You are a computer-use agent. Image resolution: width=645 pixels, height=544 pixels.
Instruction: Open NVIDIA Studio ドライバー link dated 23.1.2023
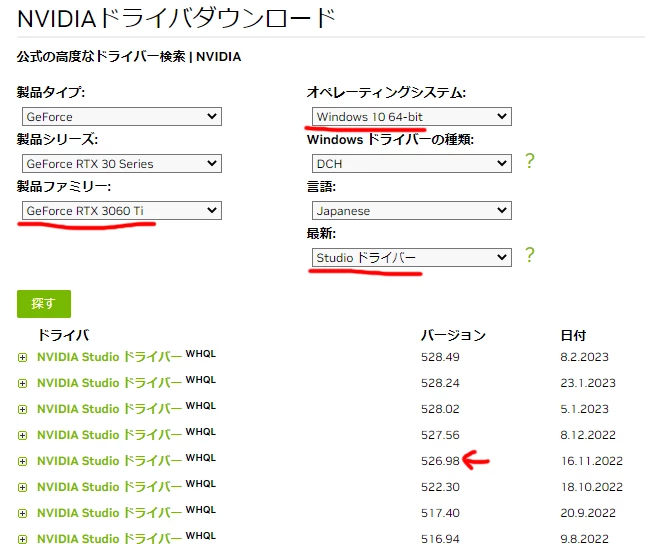pos(109,383)
